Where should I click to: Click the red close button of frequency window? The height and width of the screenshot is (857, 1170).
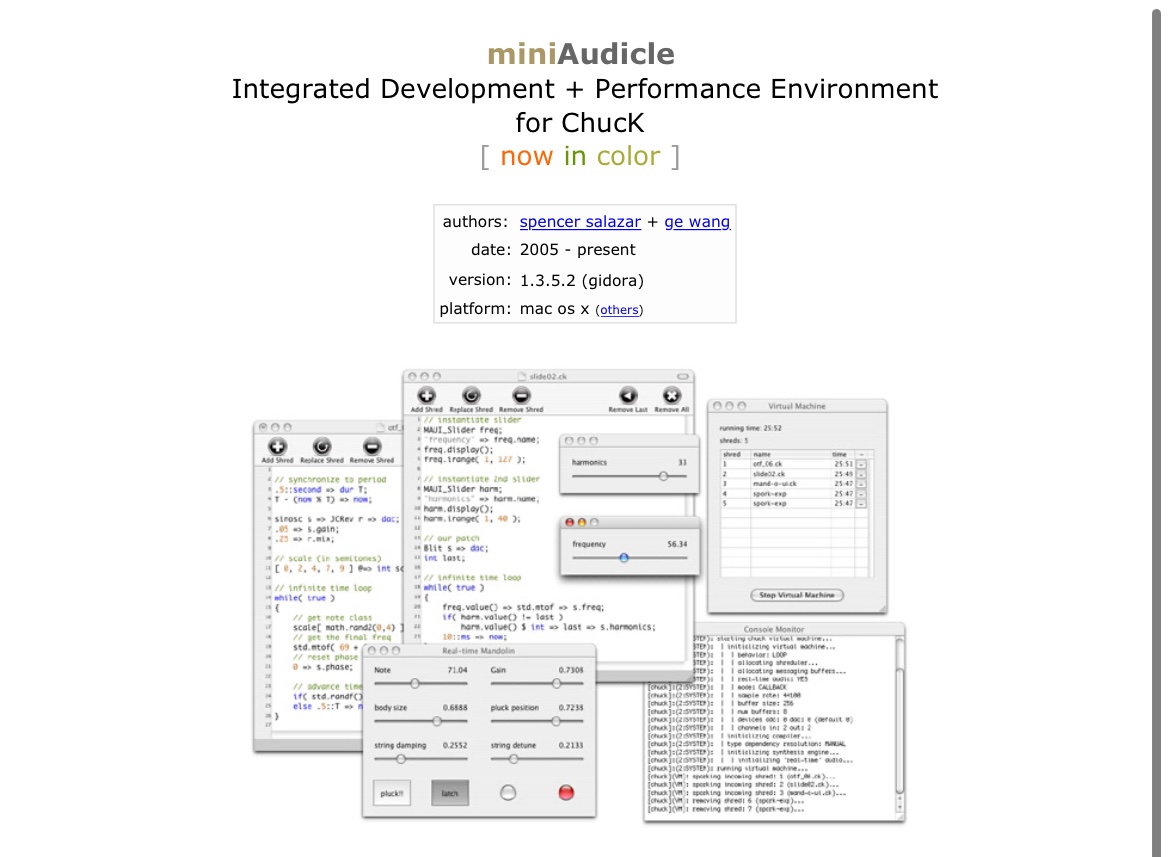tap(569, 522)
